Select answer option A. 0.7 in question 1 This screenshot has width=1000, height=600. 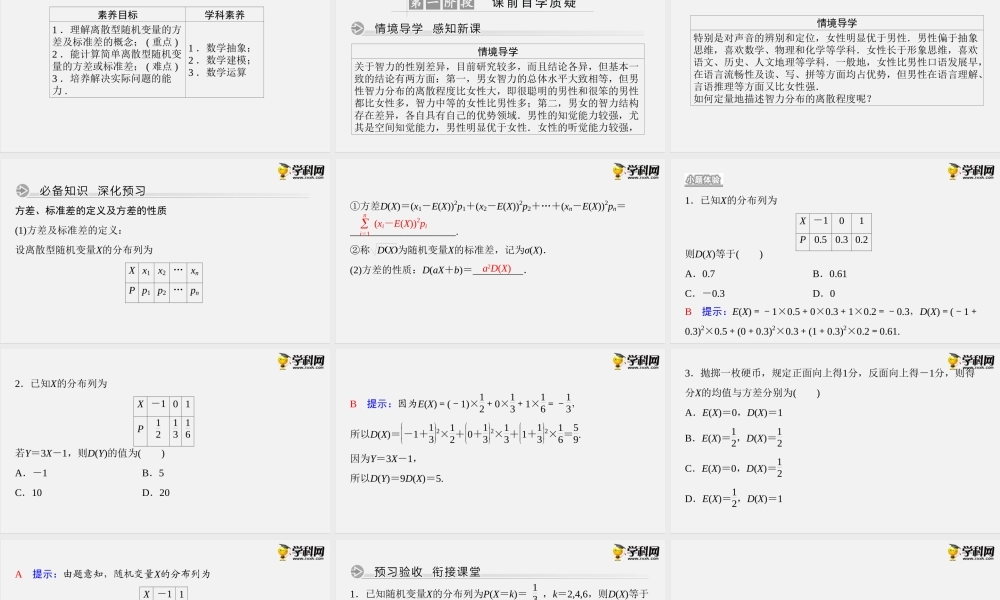[699, 274]
